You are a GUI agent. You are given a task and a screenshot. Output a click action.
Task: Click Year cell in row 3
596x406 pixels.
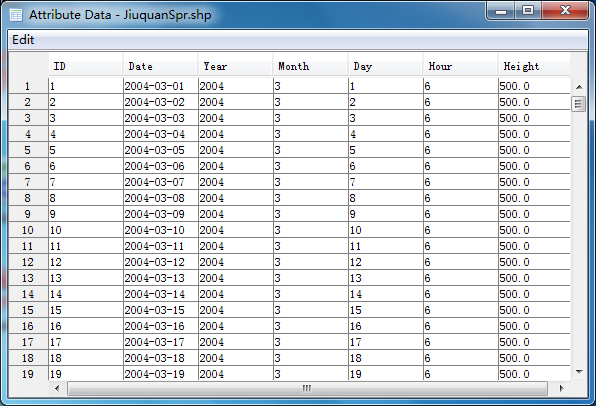[236, 118]
